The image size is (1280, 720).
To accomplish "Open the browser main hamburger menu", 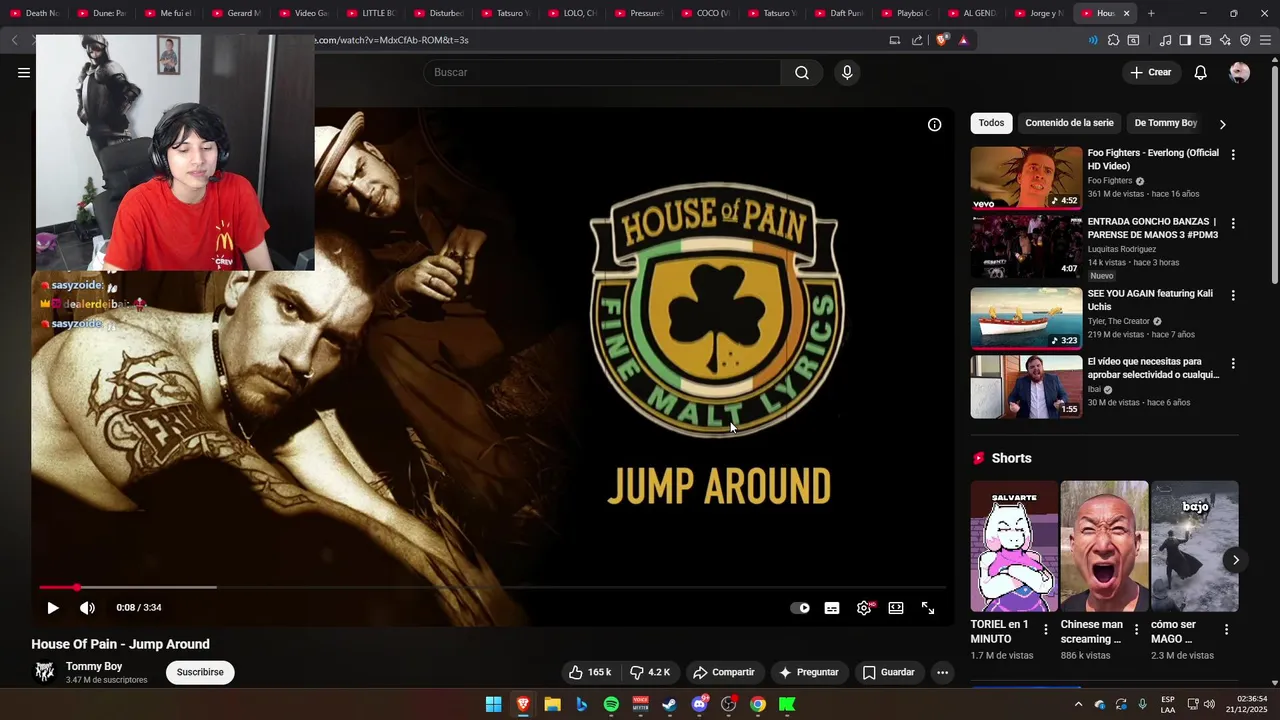I will (1265, 40).
